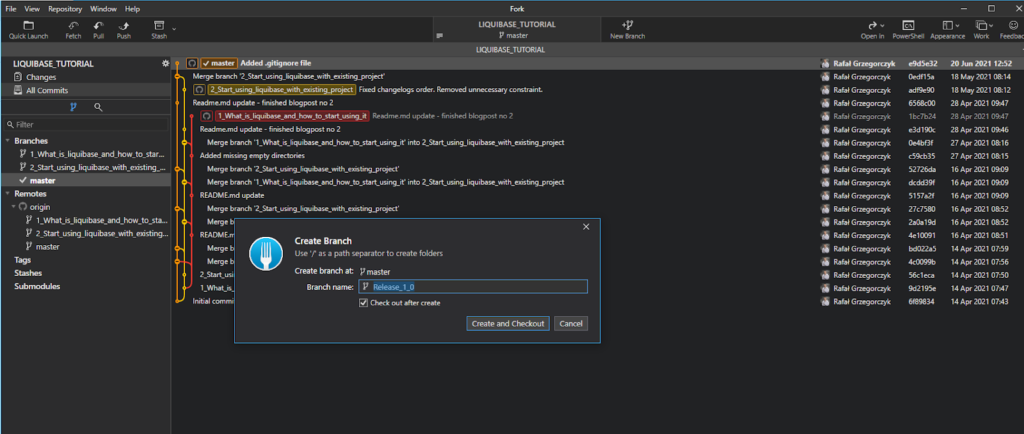The image size is (1024, 434).
Task: Click GitHub icon beside master label
Action: (x=192, y=63)
